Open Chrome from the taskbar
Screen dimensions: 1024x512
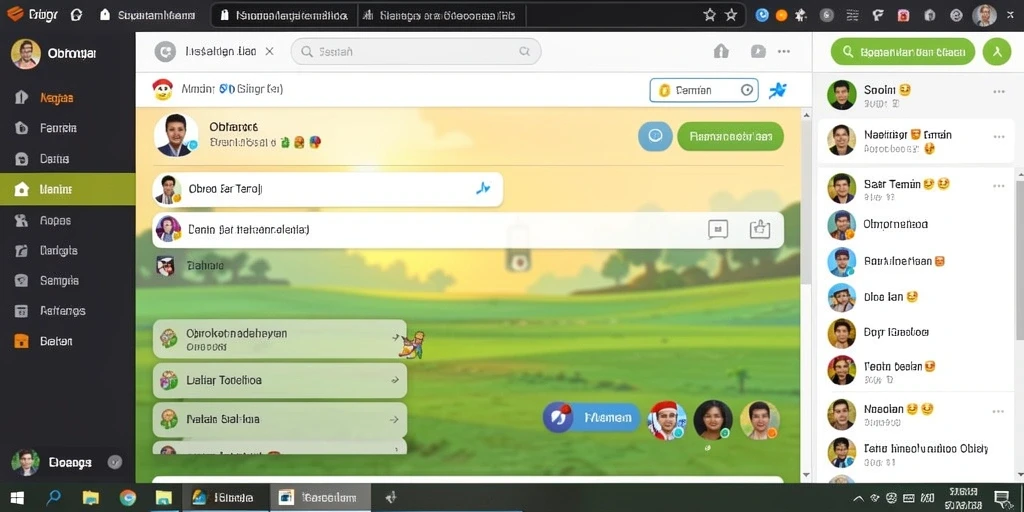click(127, 498)
